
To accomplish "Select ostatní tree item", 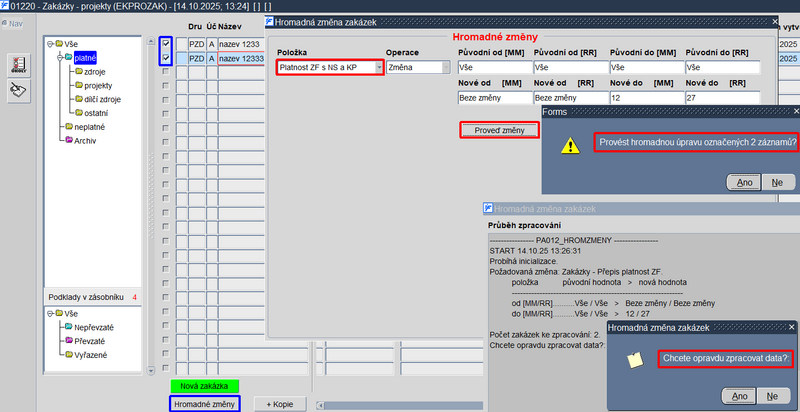I will [x=96, y=113].
